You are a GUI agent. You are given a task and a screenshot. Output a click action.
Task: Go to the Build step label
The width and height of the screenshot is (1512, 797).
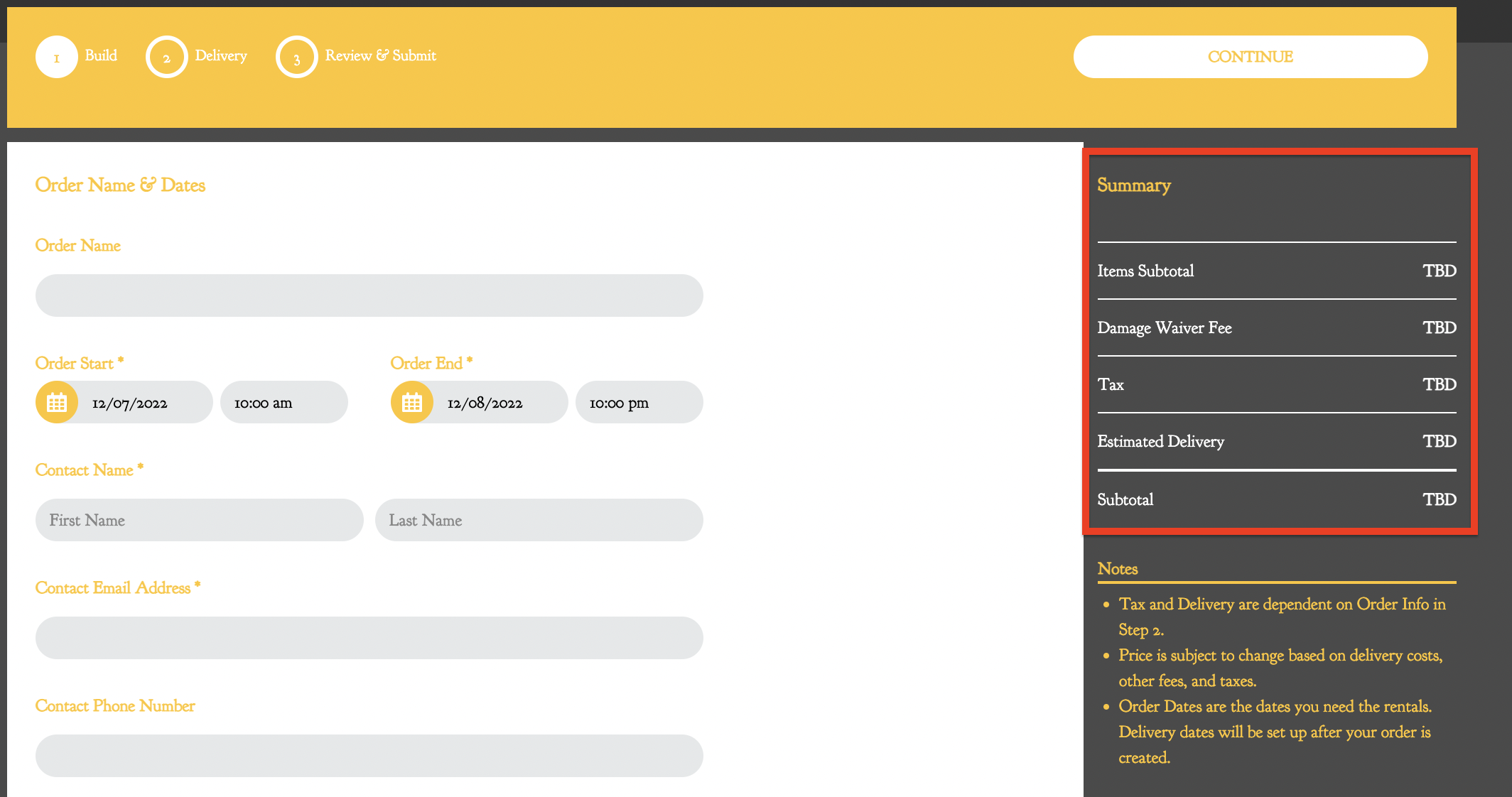coord(101,55)
